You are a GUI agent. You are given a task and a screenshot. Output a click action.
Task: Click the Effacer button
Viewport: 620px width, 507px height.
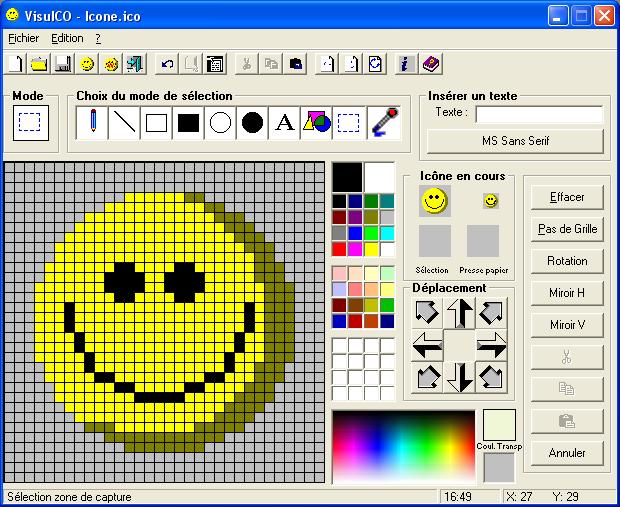pos(567,197)
